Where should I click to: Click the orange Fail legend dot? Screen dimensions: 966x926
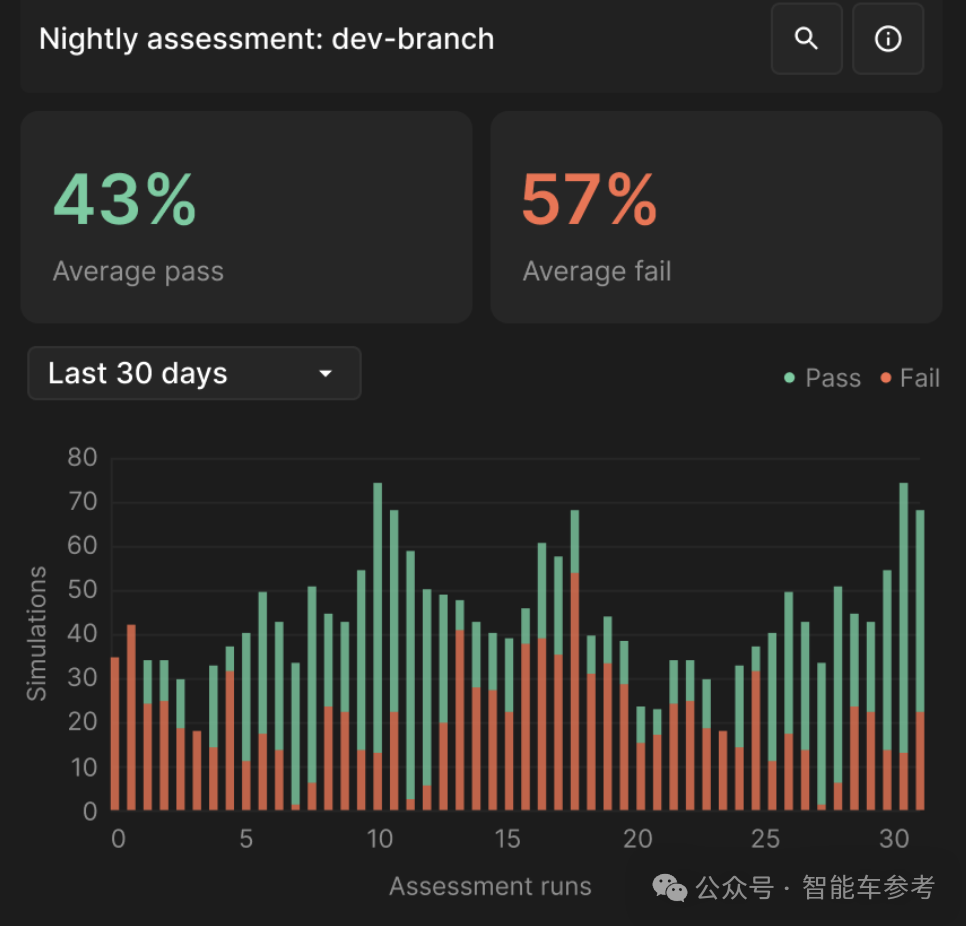pyautogui.click(x=885, y=378)
